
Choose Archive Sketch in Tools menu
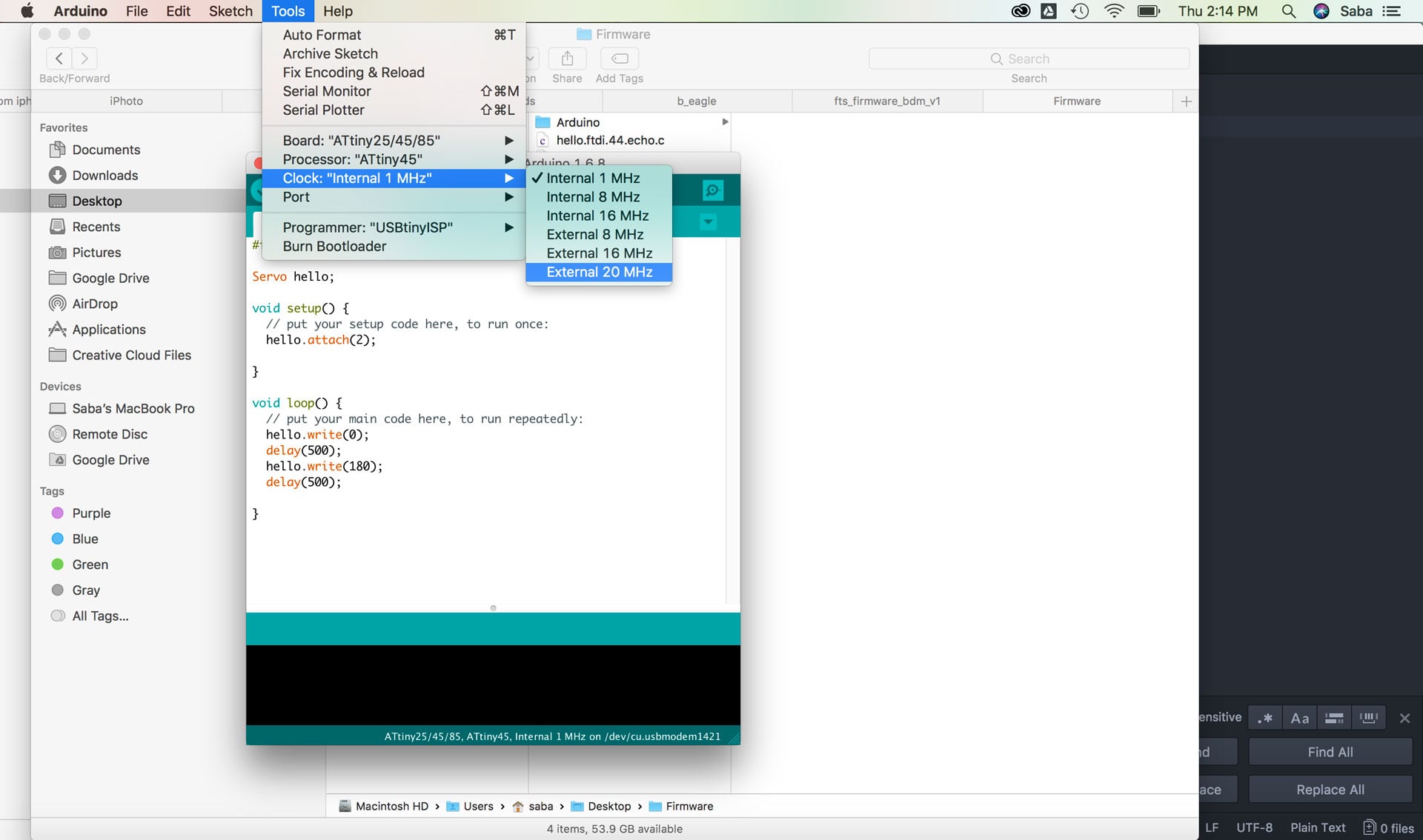[394, 54]
